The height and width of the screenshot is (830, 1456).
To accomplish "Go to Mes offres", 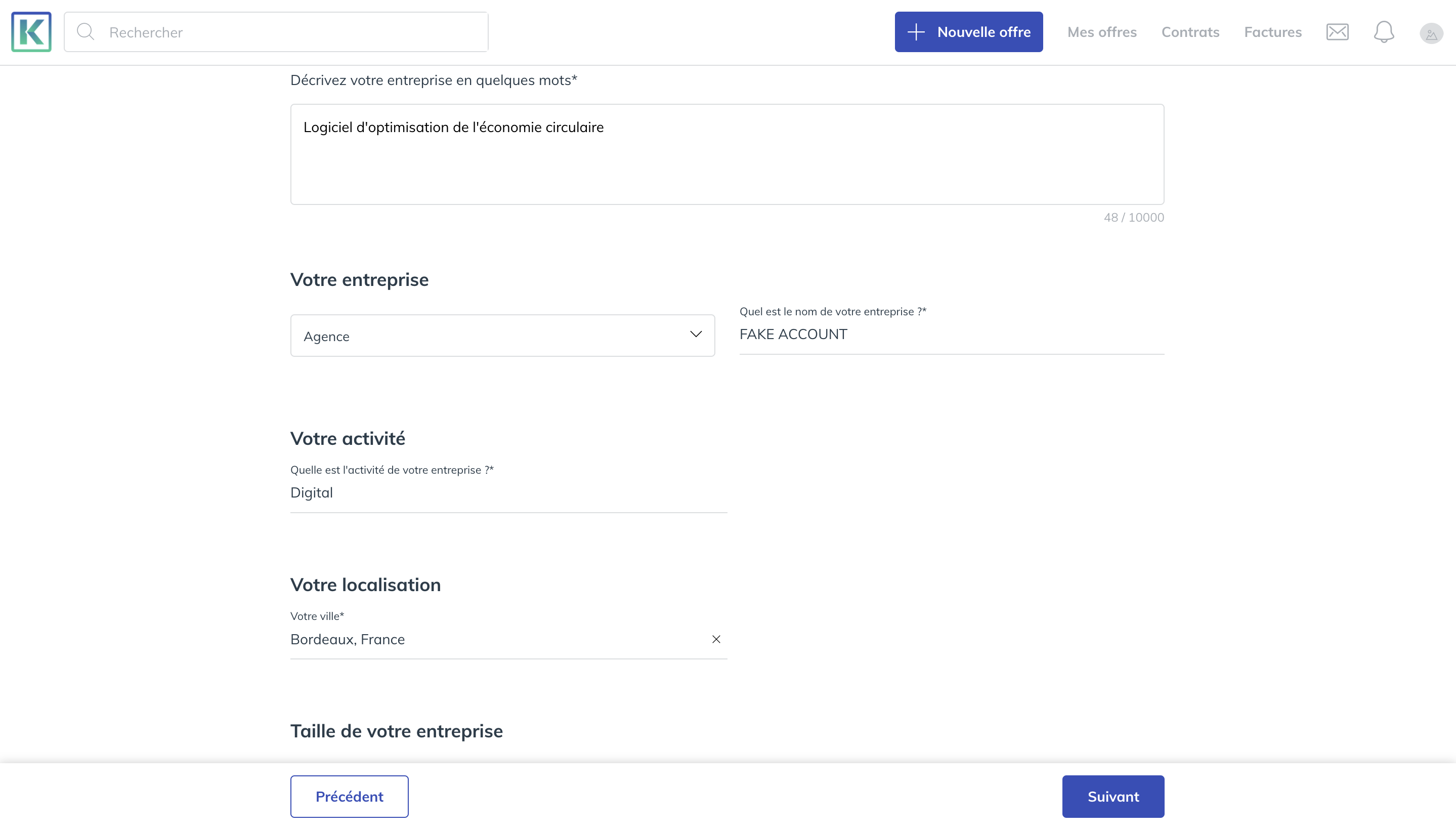I will click(x=1101, y=32).
